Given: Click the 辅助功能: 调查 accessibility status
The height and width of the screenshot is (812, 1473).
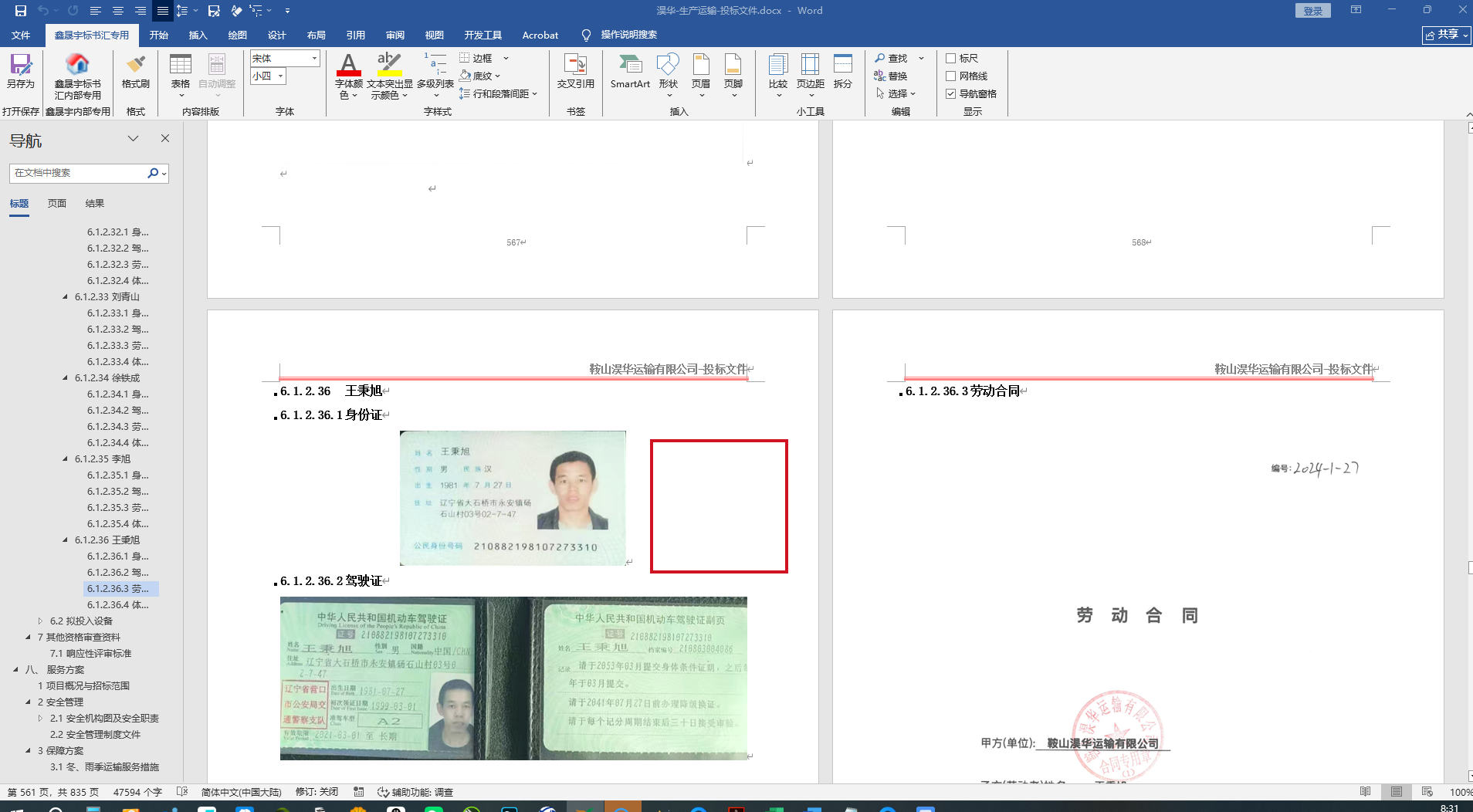Looking at the screenshot, I should coord(415,792).
